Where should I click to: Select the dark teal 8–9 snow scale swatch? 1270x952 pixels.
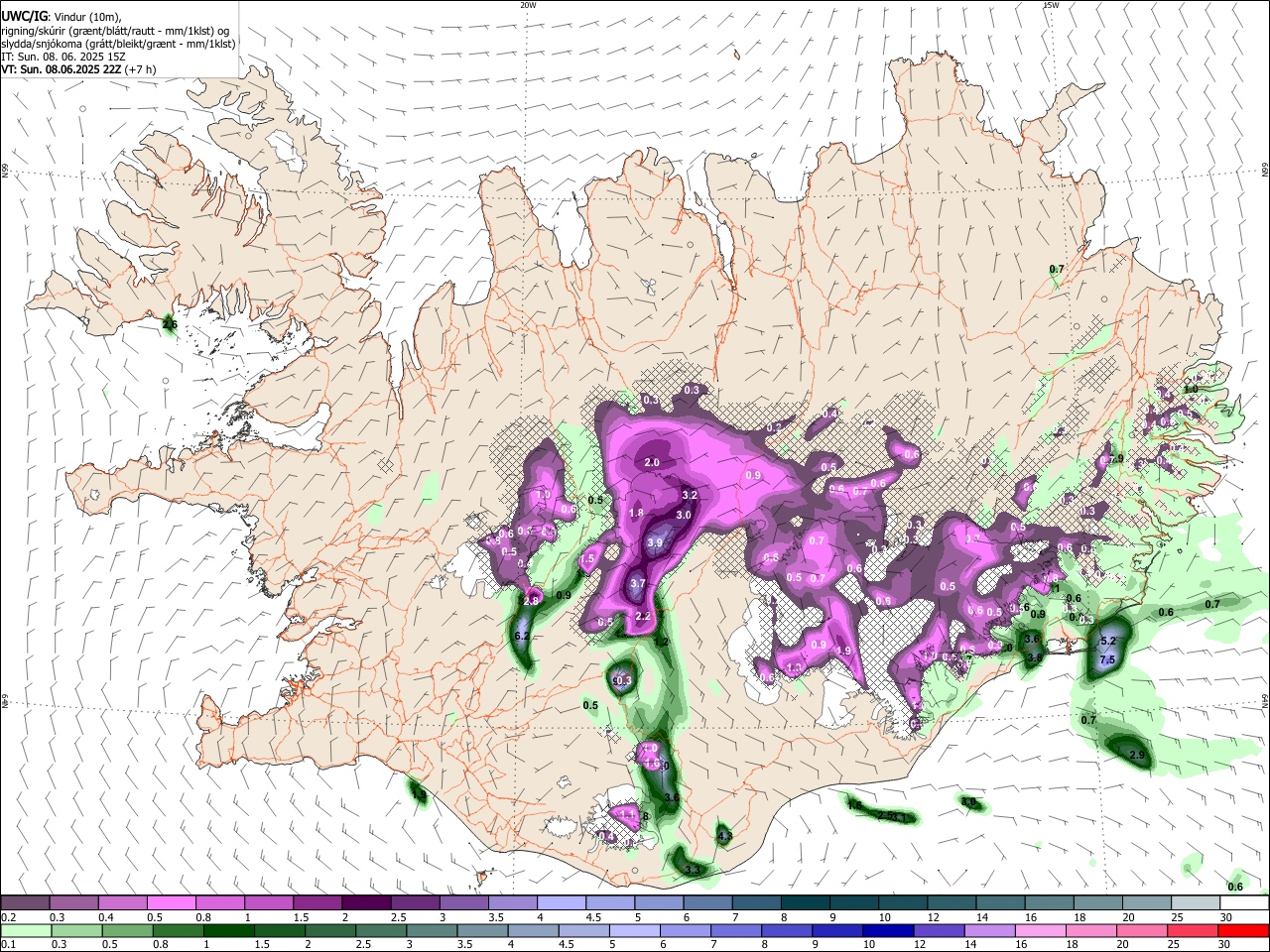point(806,902)
